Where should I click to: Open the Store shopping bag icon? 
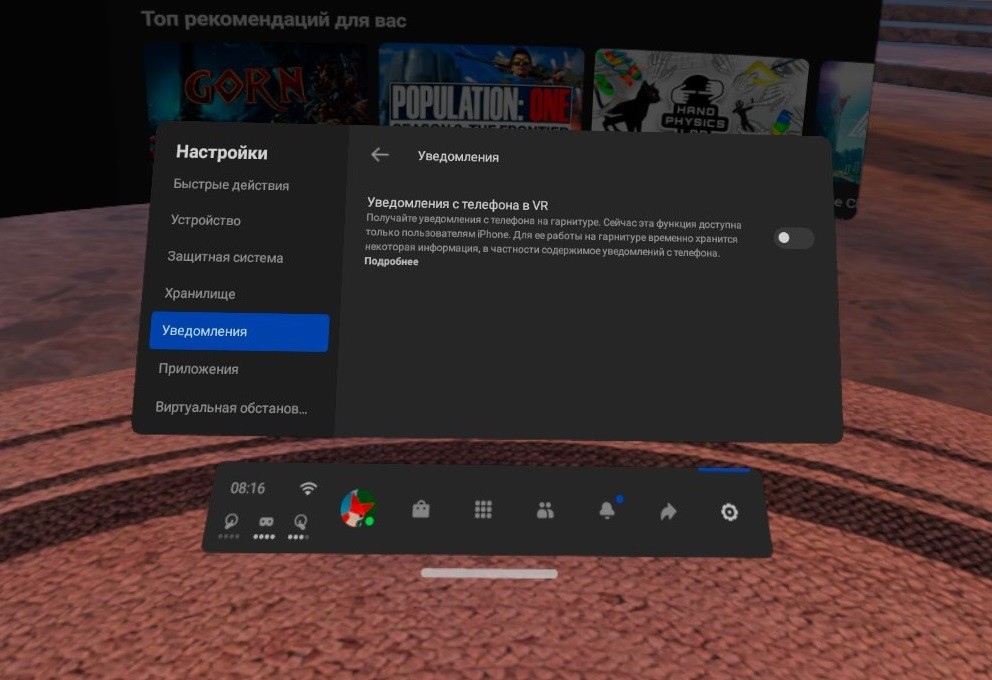421,510
